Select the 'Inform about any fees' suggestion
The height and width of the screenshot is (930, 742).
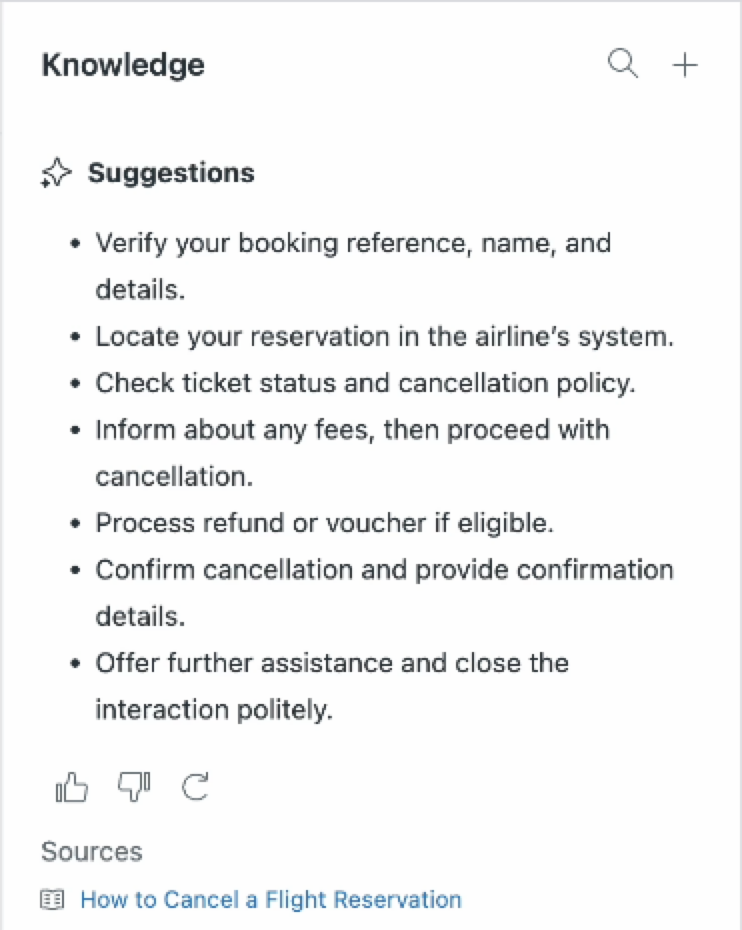pos(352,430)
